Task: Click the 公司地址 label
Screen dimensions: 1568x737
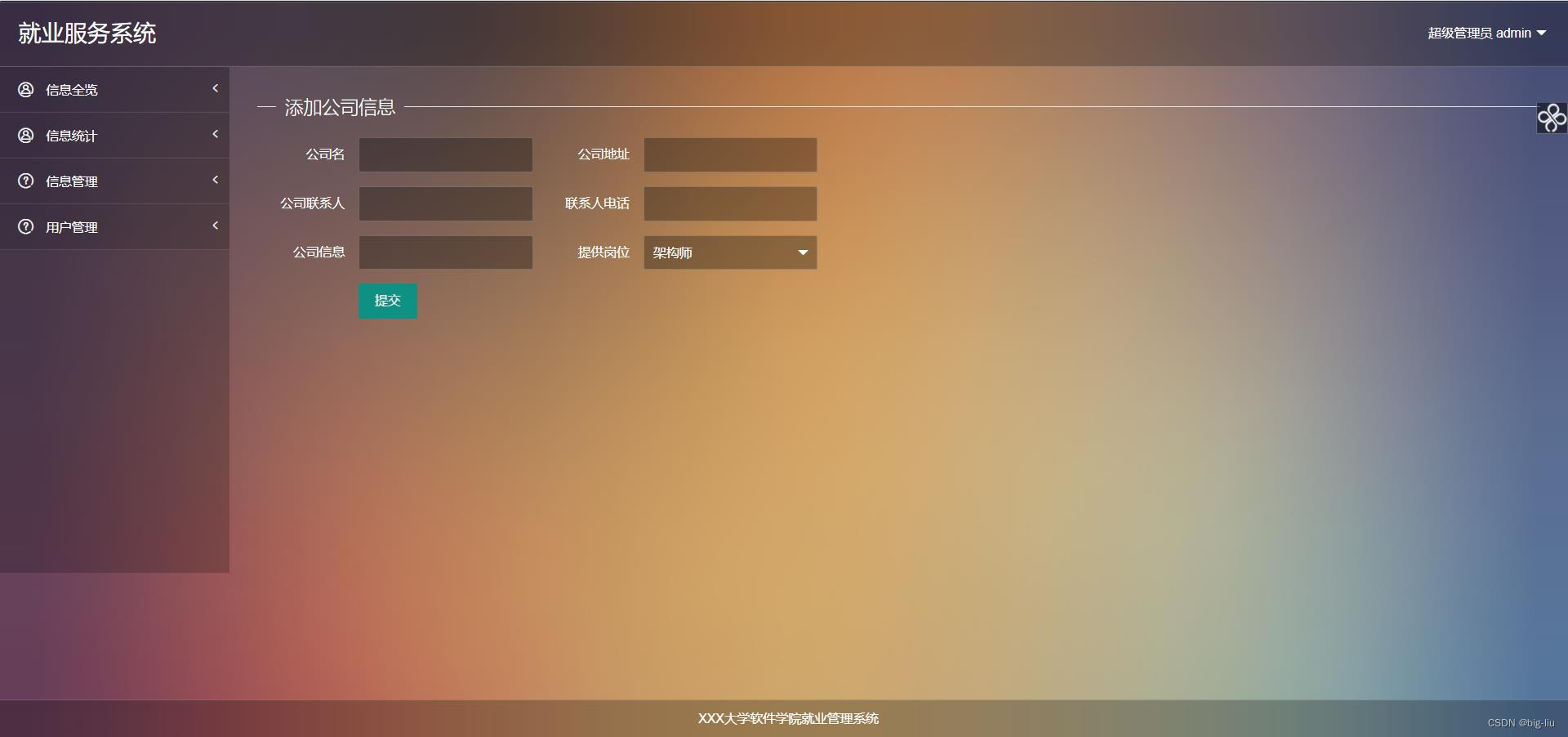Action: (604, 154)
